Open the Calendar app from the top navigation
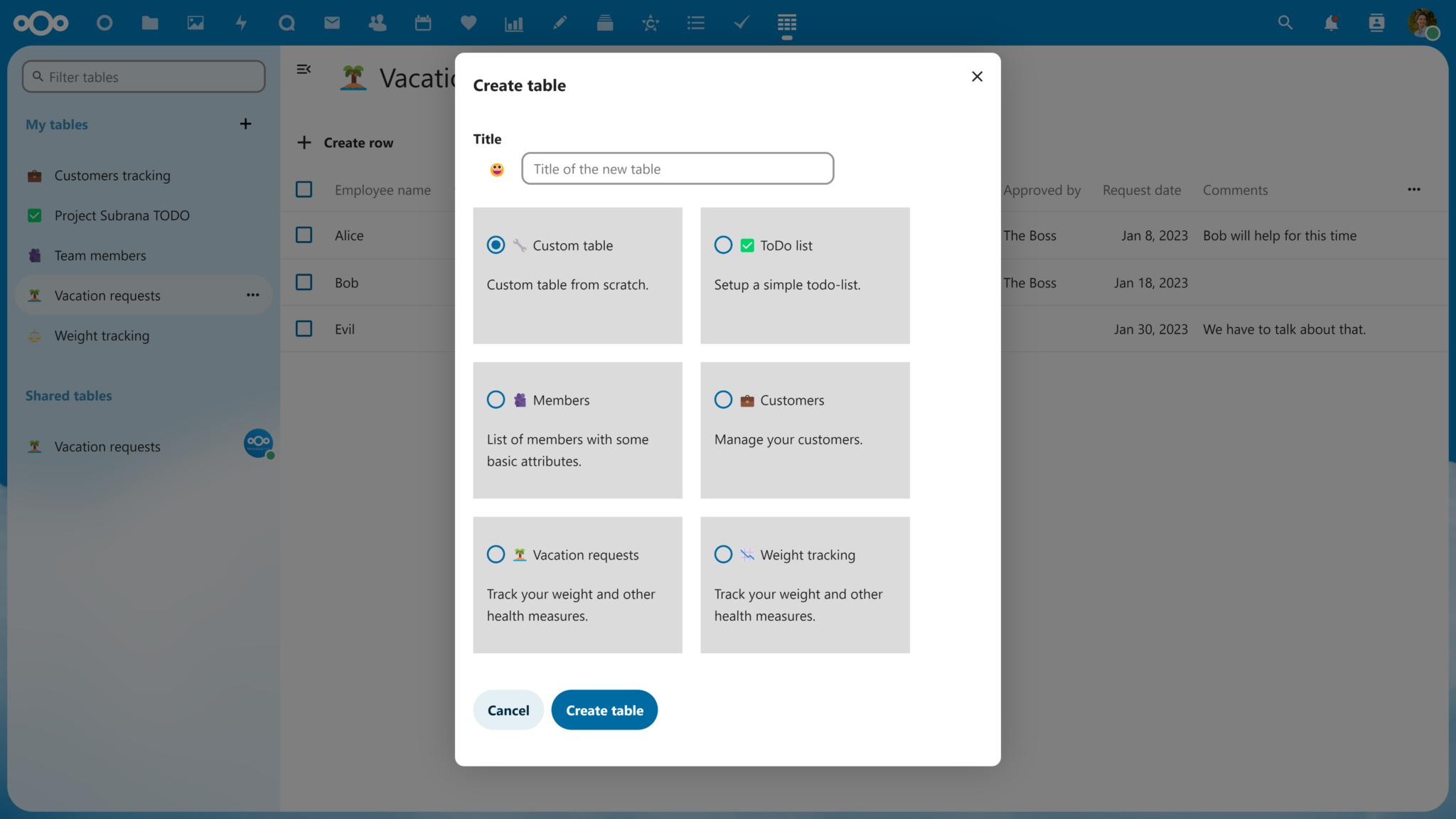 [423, 23]
